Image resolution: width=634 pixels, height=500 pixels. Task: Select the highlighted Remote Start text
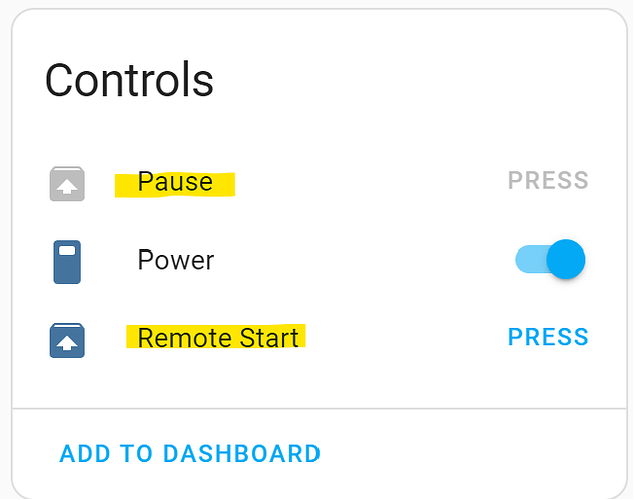click(x=217, y=338)
